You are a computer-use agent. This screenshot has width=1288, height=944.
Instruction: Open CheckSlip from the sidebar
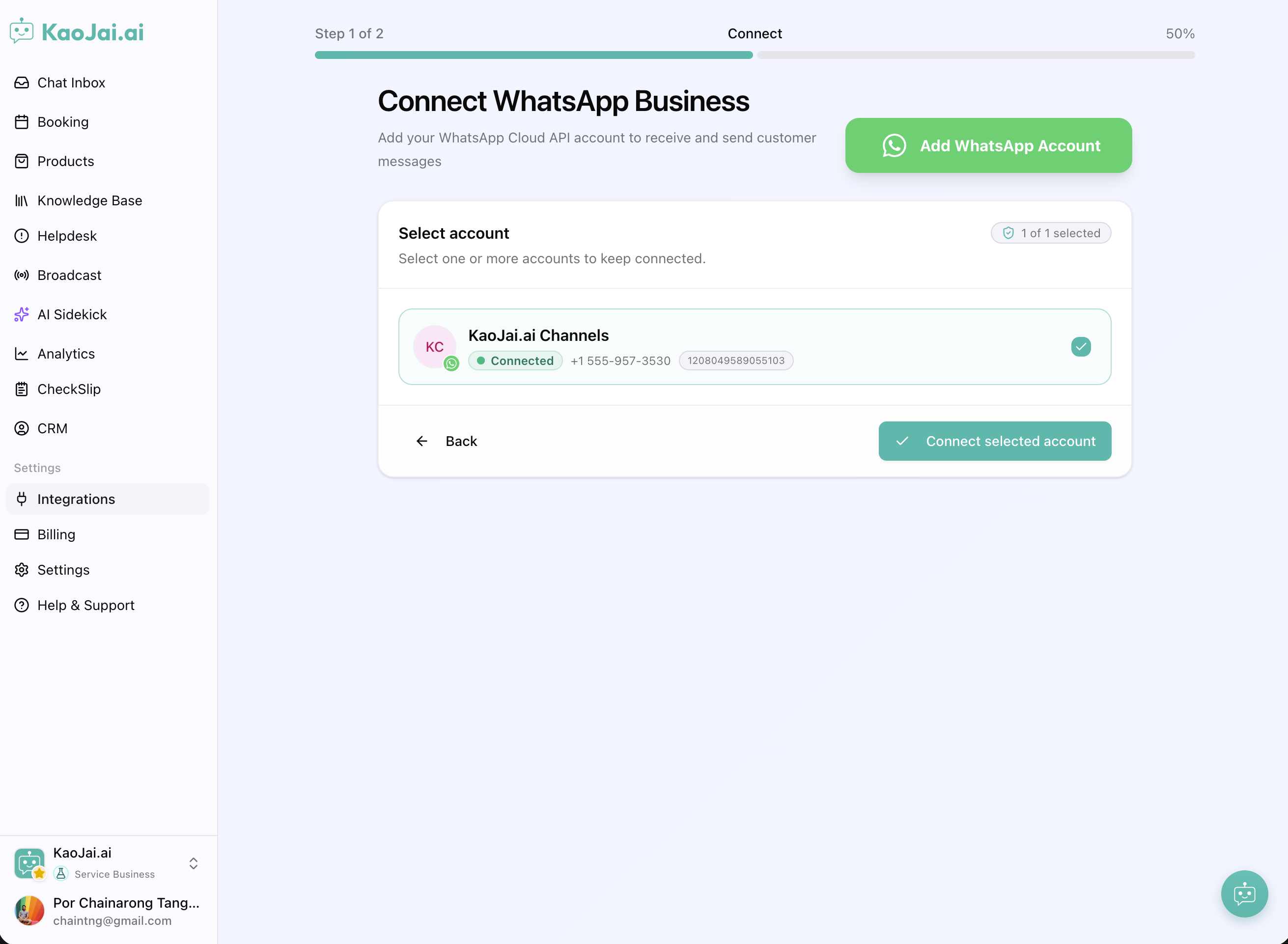[108, 389]
